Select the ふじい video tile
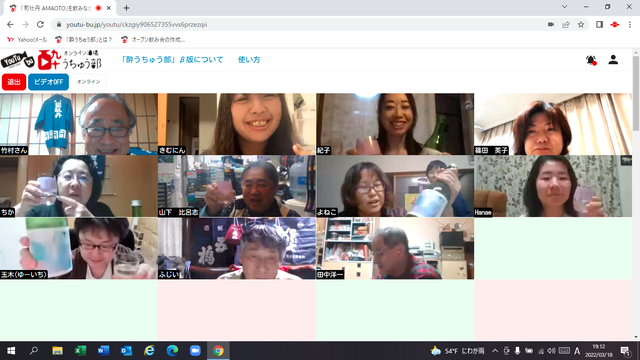640x360 pixels. click(x=237, y=248)
